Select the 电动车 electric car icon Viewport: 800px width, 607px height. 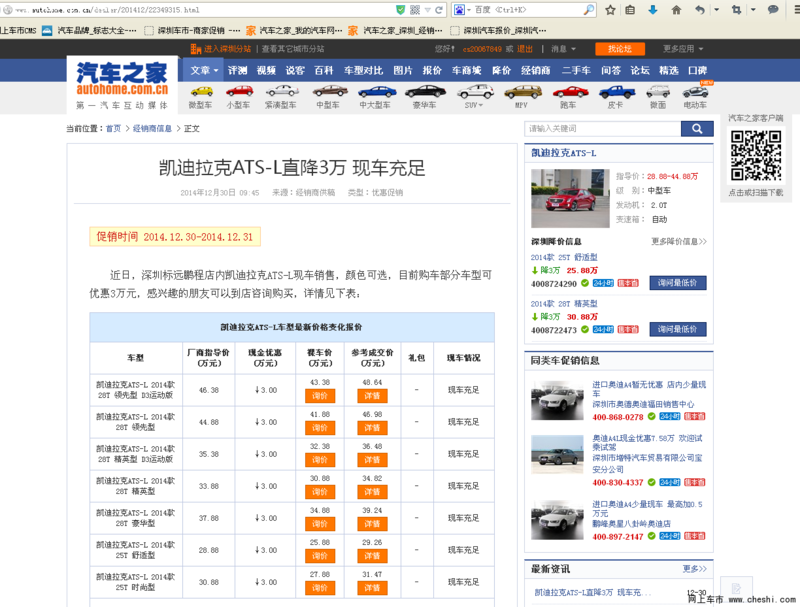click(695, 92)
